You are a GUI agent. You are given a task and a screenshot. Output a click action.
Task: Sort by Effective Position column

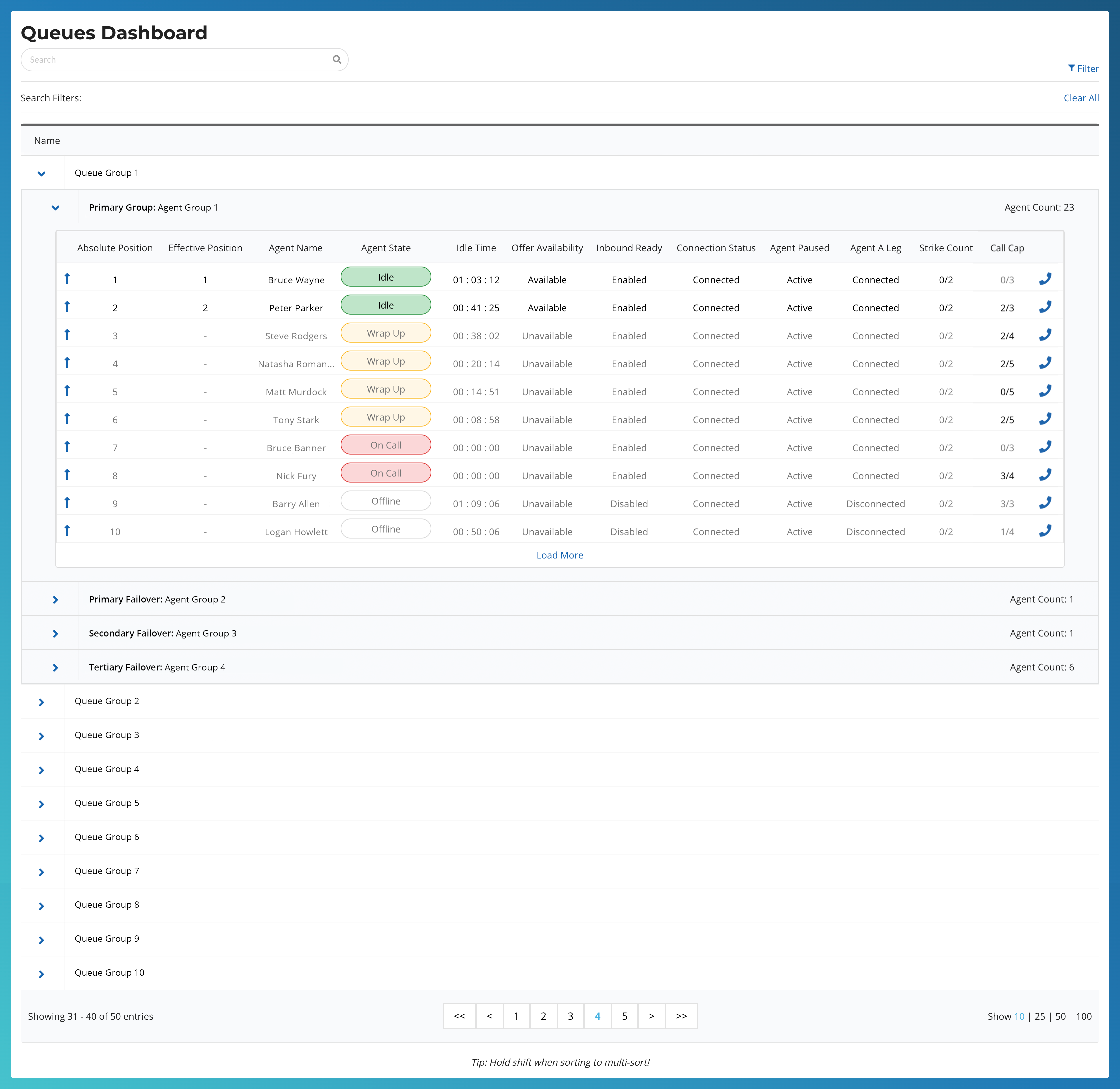tap(205, 248)
